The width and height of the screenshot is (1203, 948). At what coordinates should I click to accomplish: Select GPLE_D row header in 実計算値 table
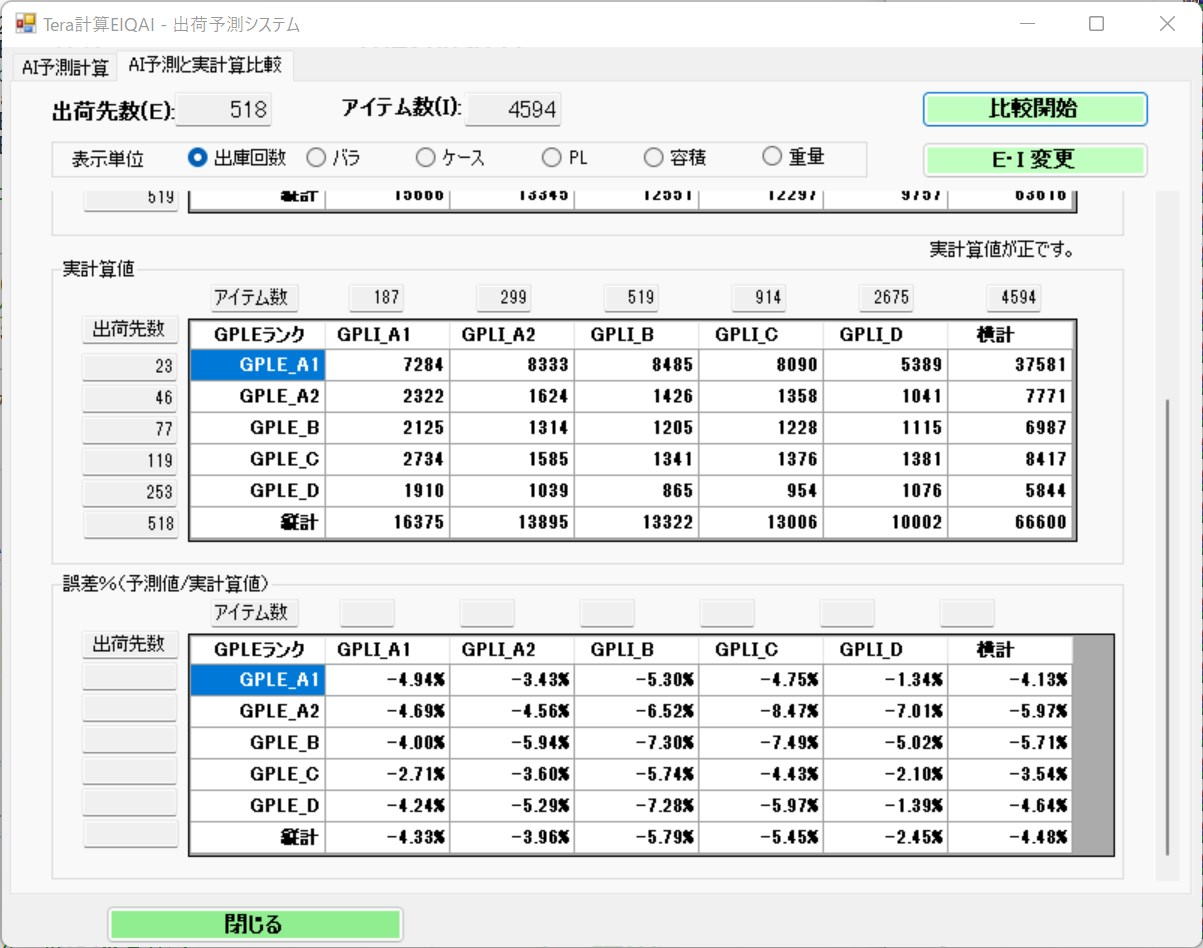pyautogui.click(x=257, y=490)
